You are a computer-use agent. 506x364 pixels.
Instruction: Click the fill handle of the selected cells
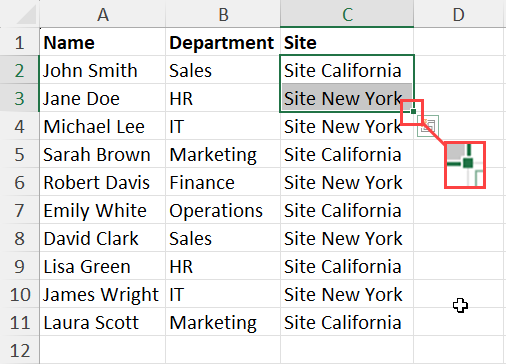click(413, 111)
